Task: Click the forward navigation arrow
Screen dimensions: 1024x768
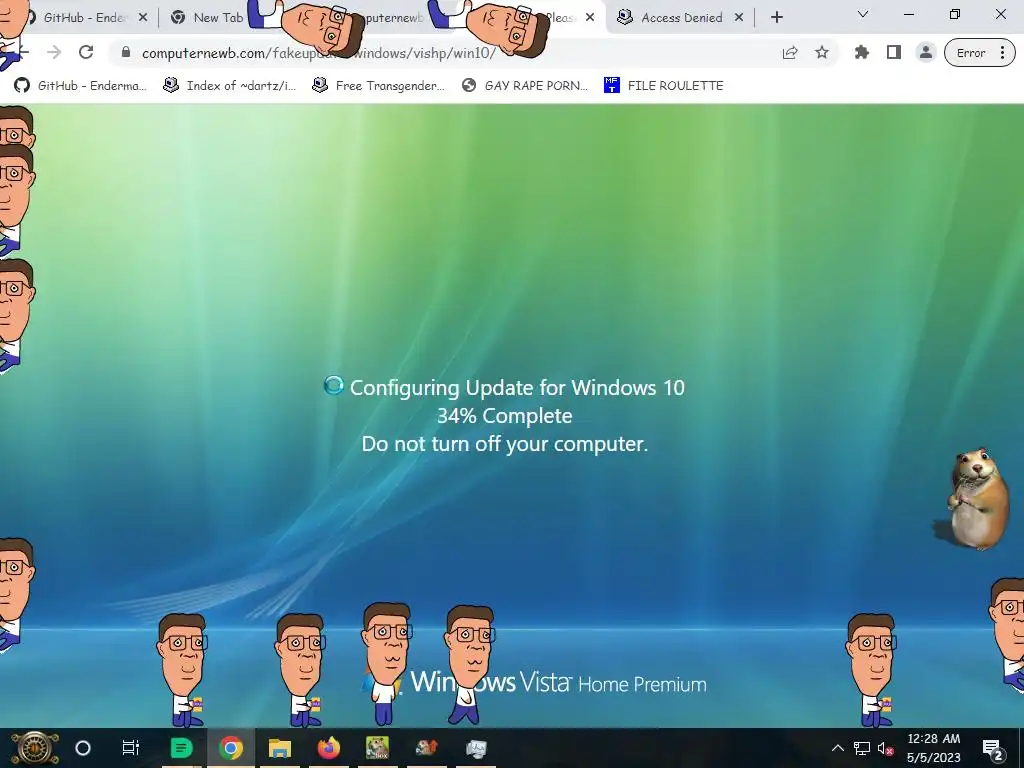Action: 54,52
